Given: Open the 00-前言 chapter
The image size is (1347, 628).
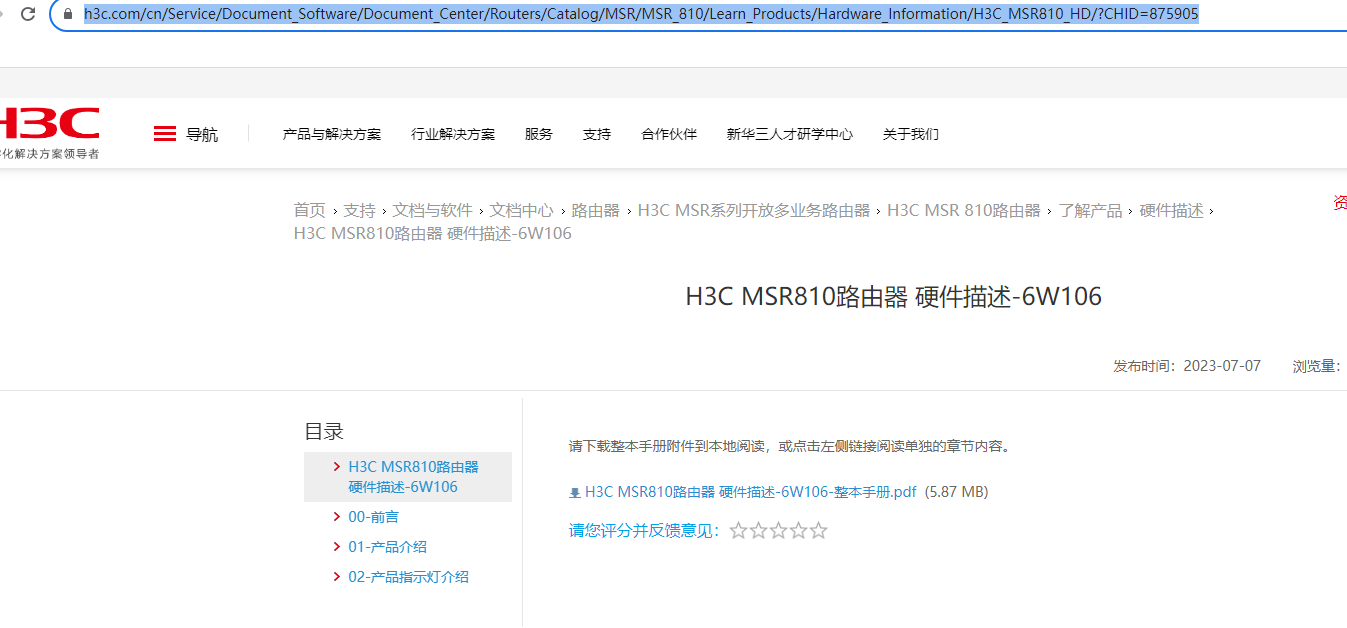Looking at the screenshot, I should coord(373,517).
